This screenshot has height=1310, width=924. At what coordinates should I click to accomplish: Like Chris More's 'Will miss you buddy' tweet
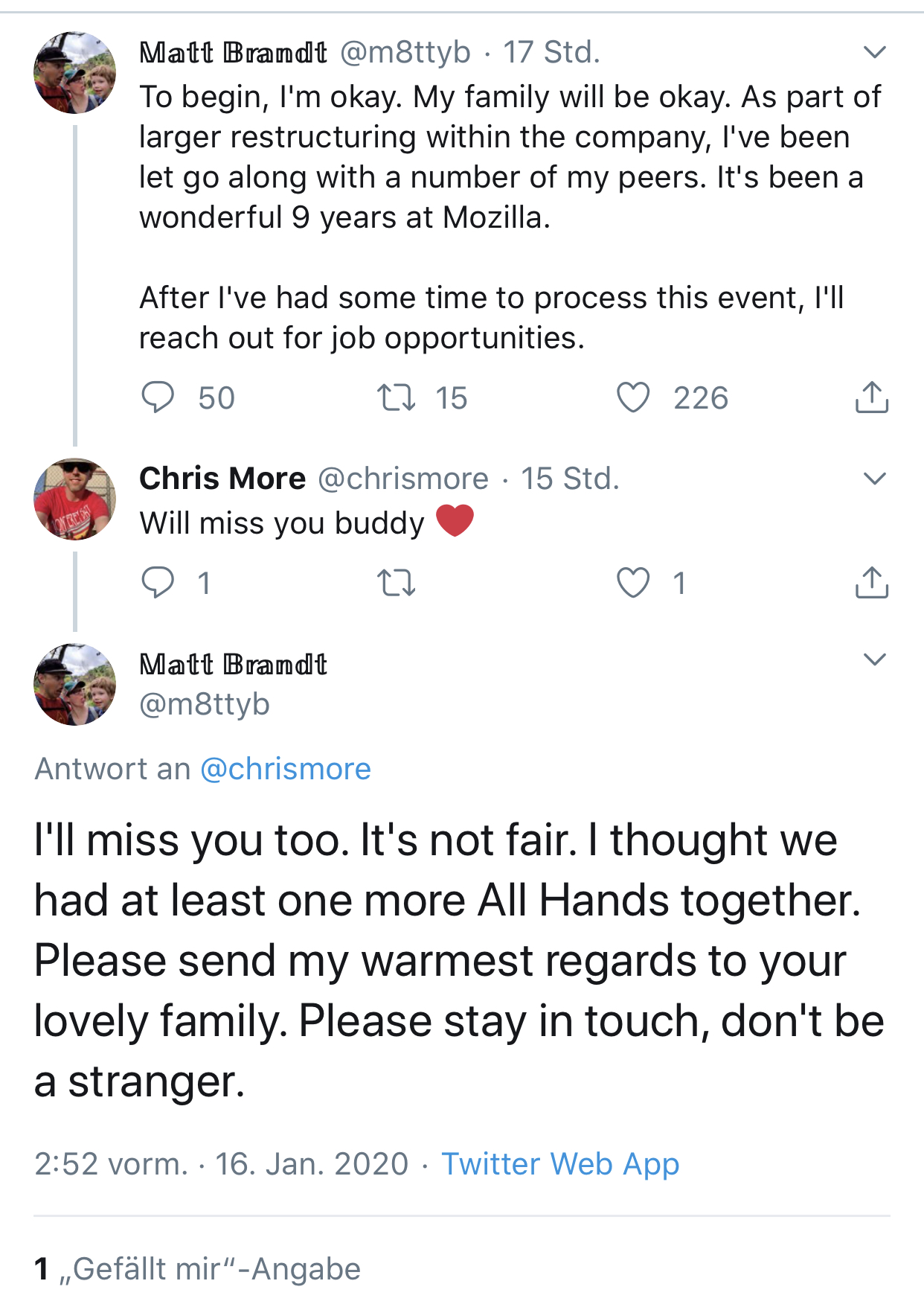coord(633,583)
